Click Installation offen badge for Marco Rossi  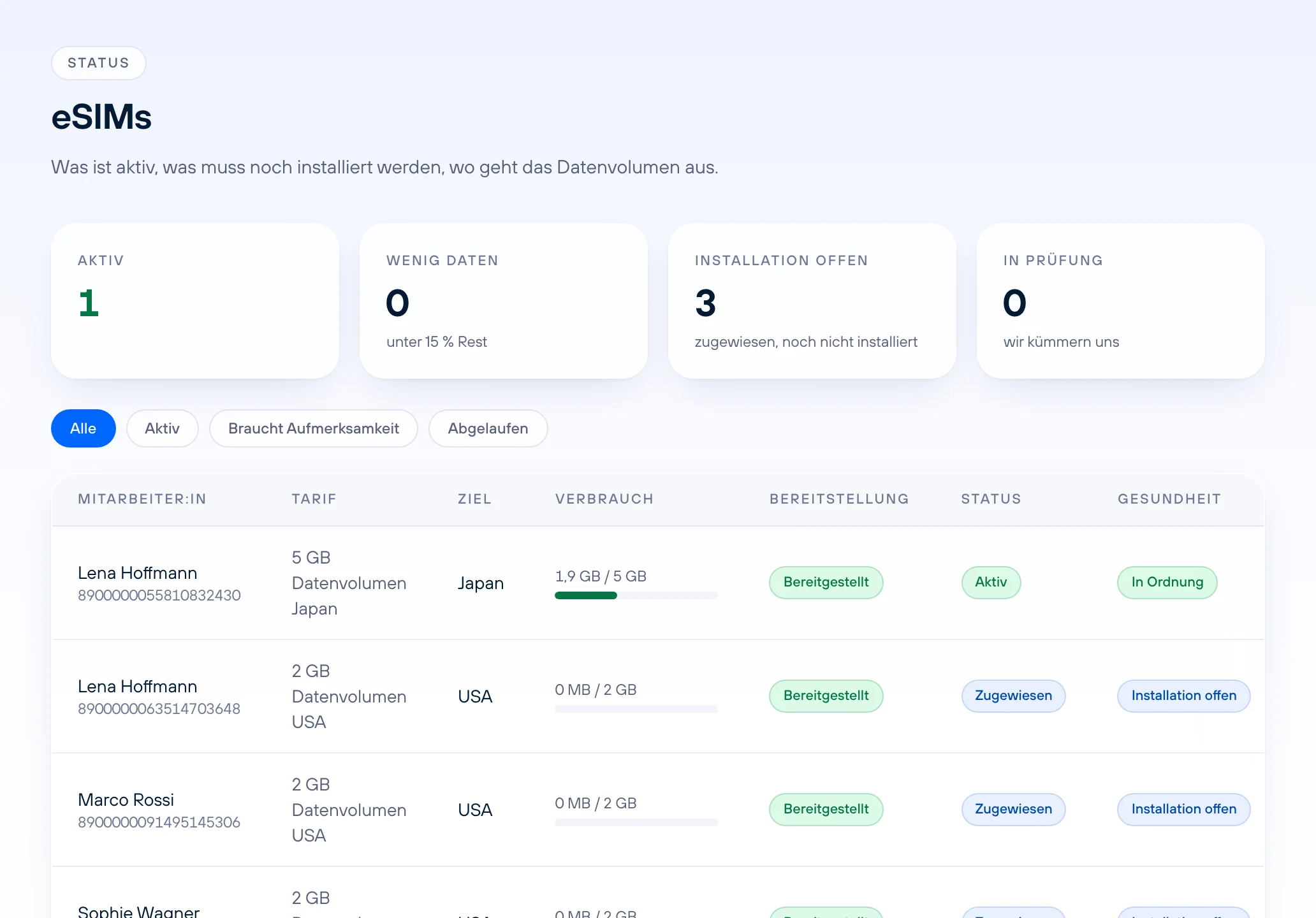tap(1184, 810)
